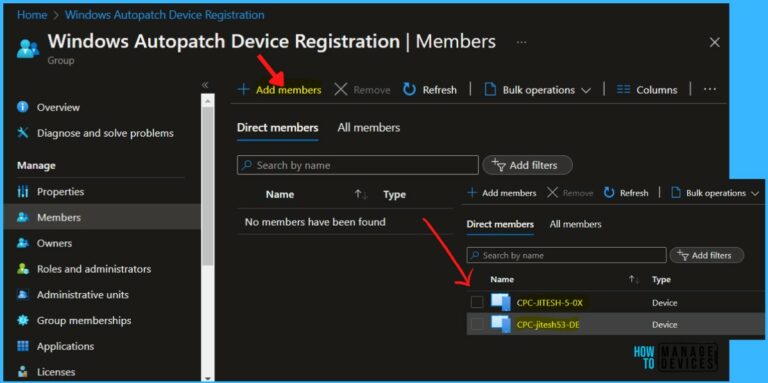
Task: Click Add filters in the inset panel
Action: pos(707,256)
